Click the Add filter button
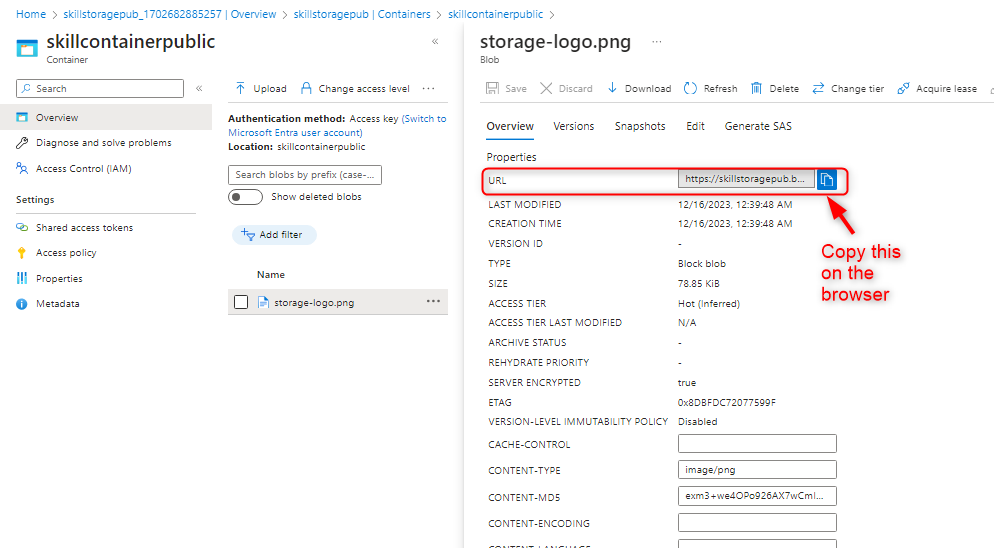 pos(274,235)
